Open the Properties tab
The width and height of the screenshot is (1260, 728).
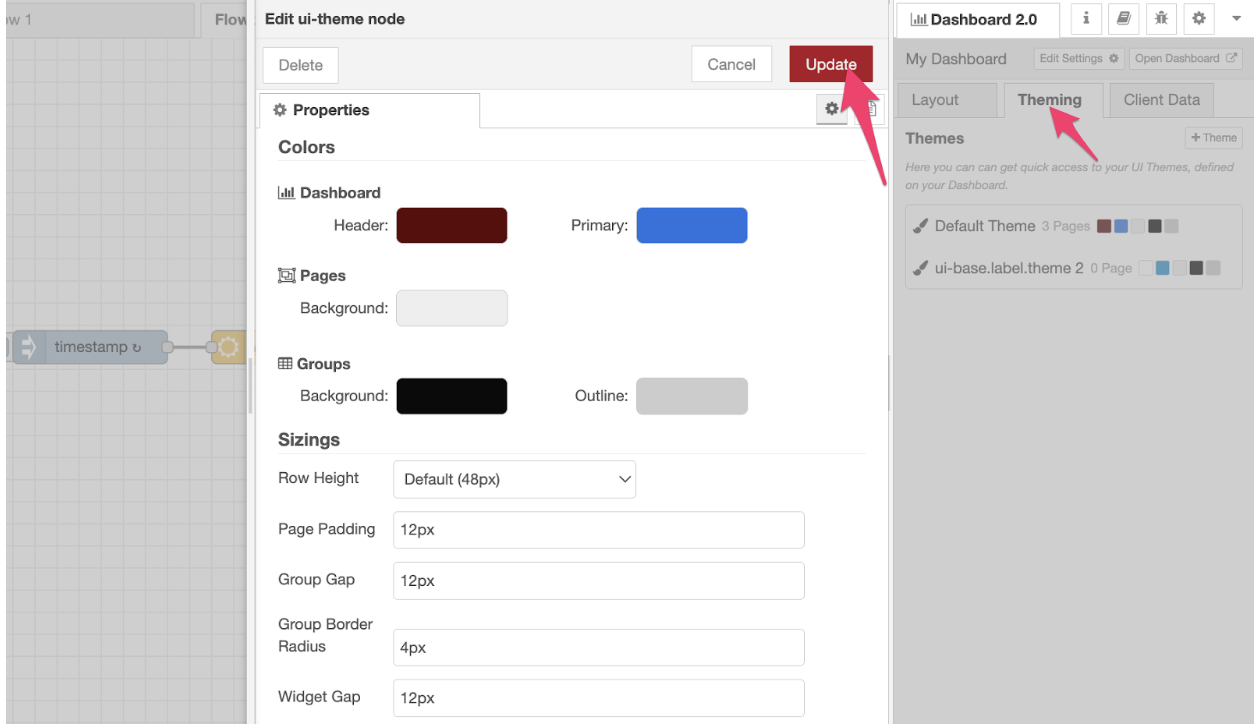369,110
